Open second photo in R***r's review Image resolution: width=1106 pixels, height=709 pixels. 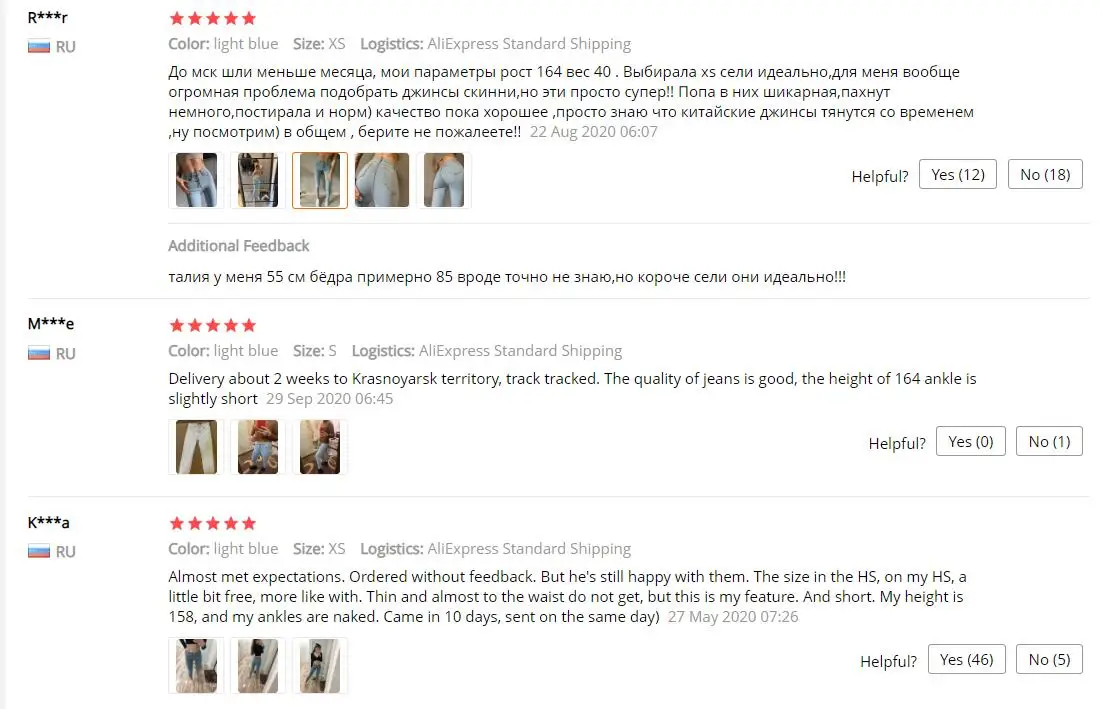pos(258,180)
